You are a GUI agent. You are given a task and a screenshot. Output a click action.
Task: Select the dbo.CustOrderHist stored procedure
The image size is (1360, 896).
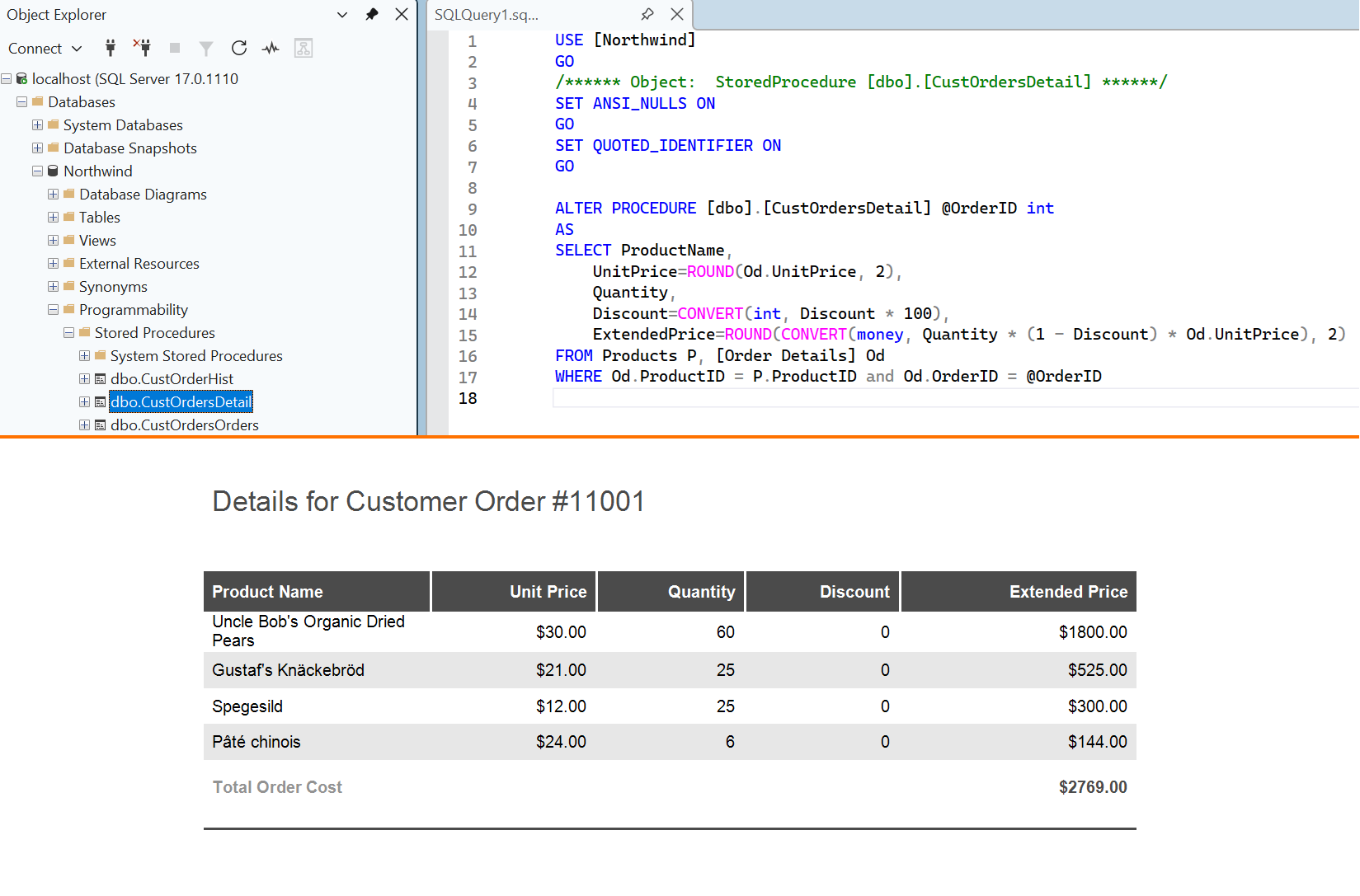pos(172,378)
